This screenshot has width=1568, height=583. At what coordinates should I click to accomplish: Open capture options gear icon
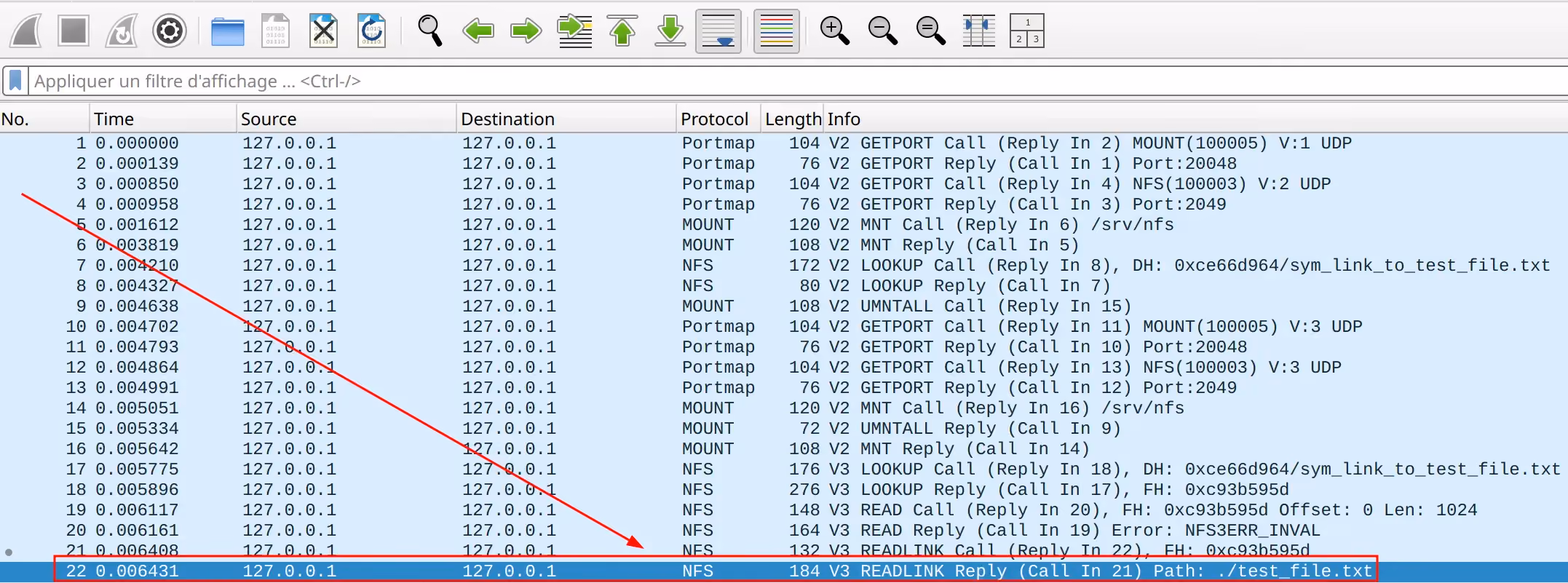(170, 31)
